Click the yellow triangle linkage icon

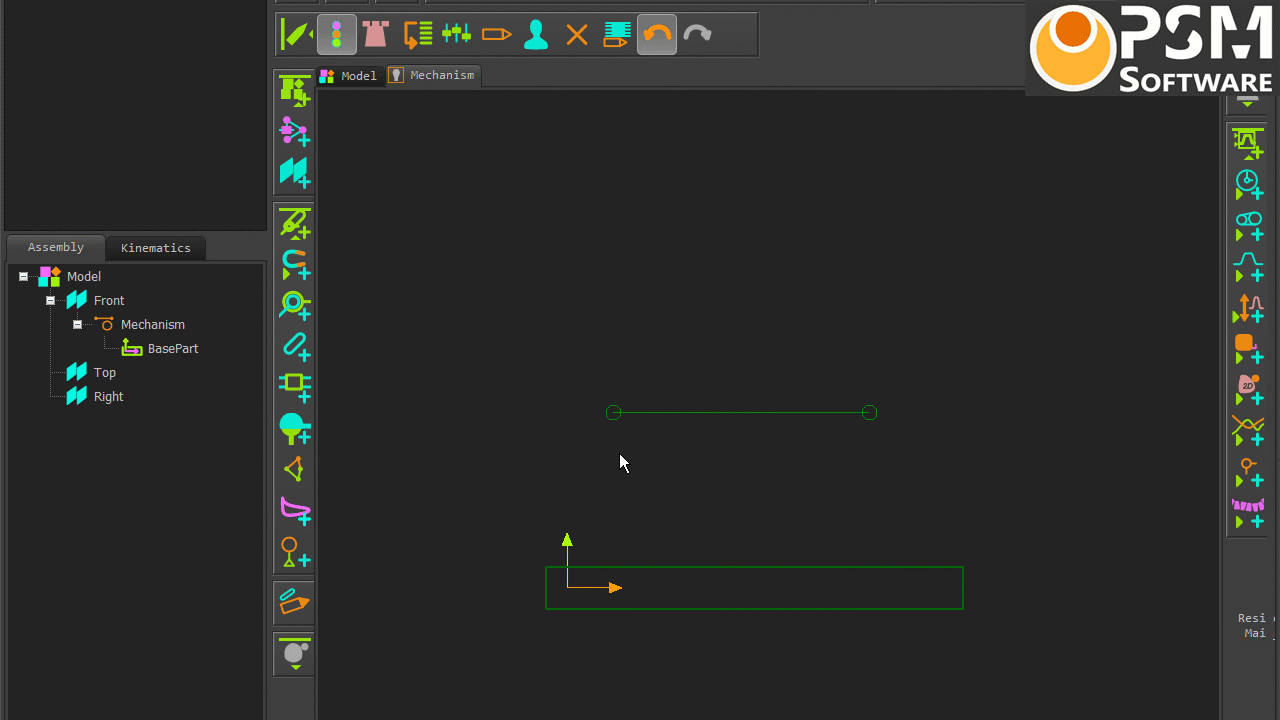click(294, 469)
